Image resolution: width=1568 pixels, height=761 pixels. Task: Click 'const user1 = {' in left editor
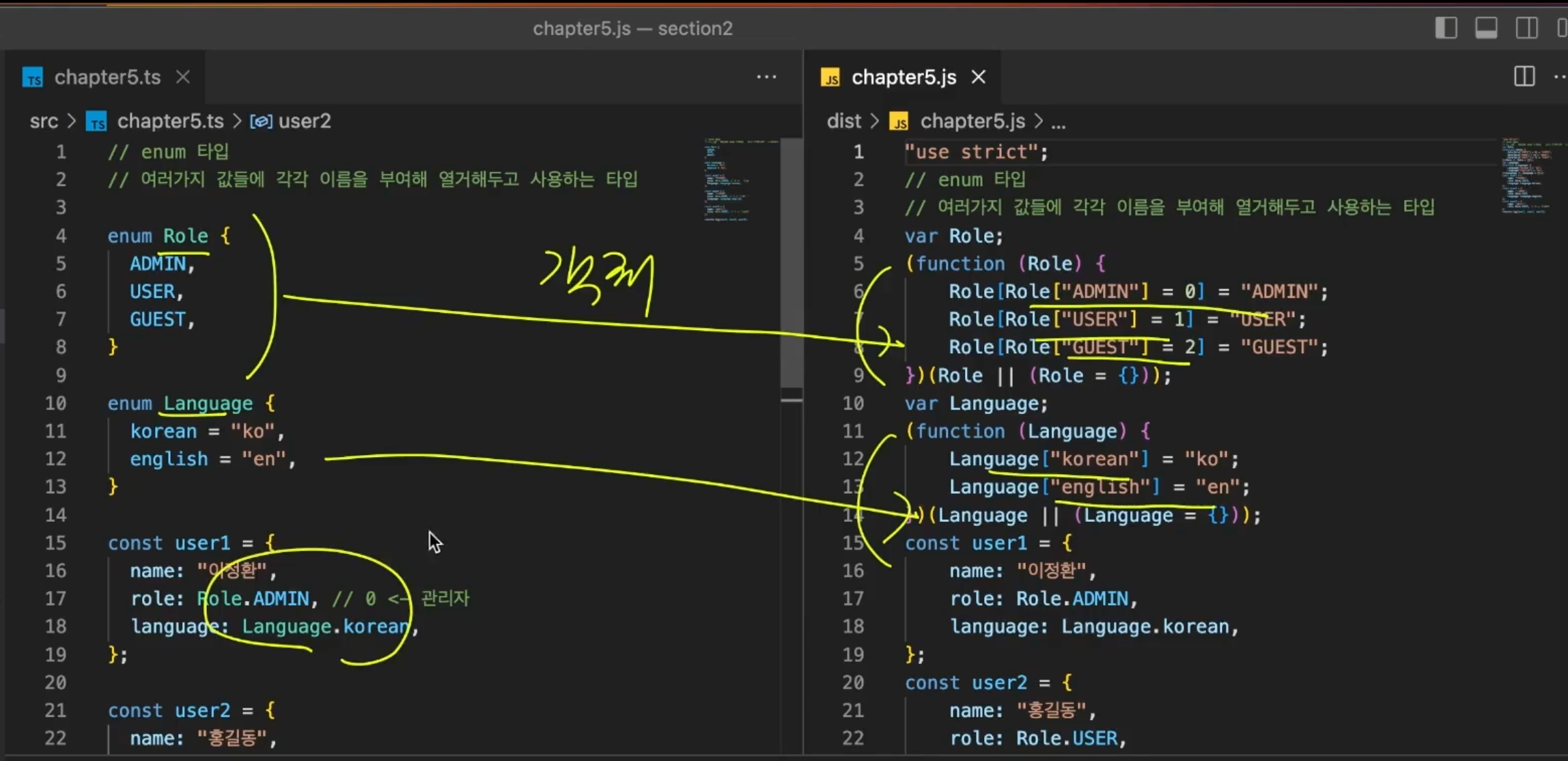(x=191, y=542)
